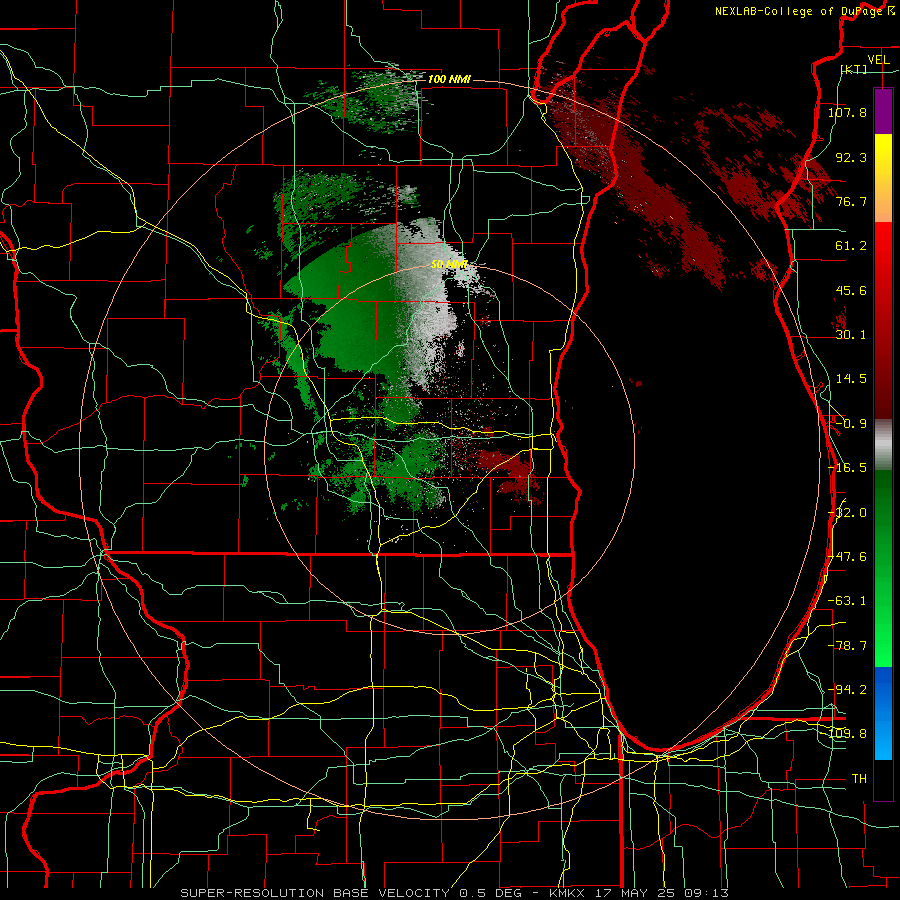Click the -109.8 value on the velocity scale

(848, 734)
